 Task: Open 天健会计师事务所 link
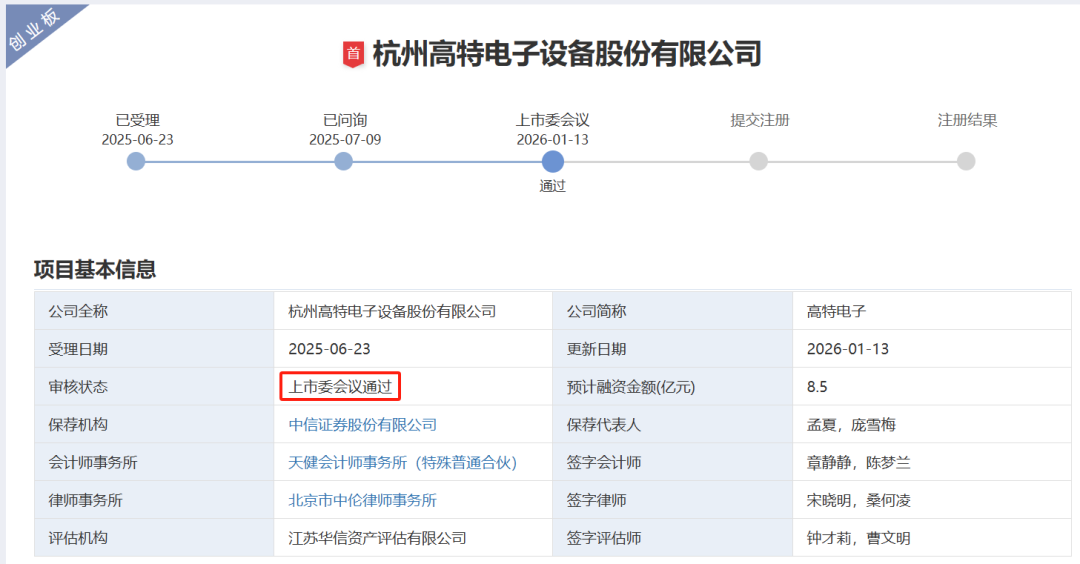coord(402,463)
